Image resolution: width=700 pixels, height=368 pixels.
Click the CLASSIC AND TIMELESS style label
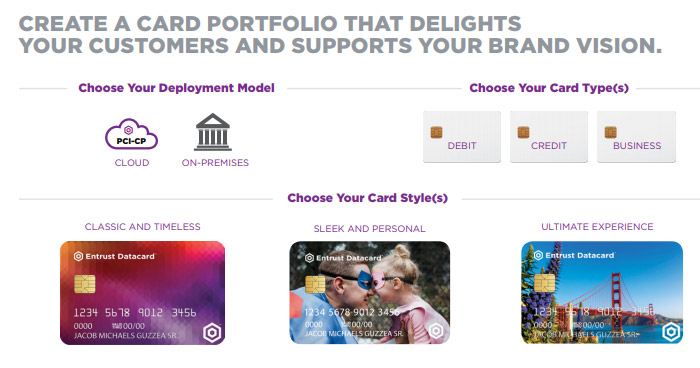click(x=142, y=227)
